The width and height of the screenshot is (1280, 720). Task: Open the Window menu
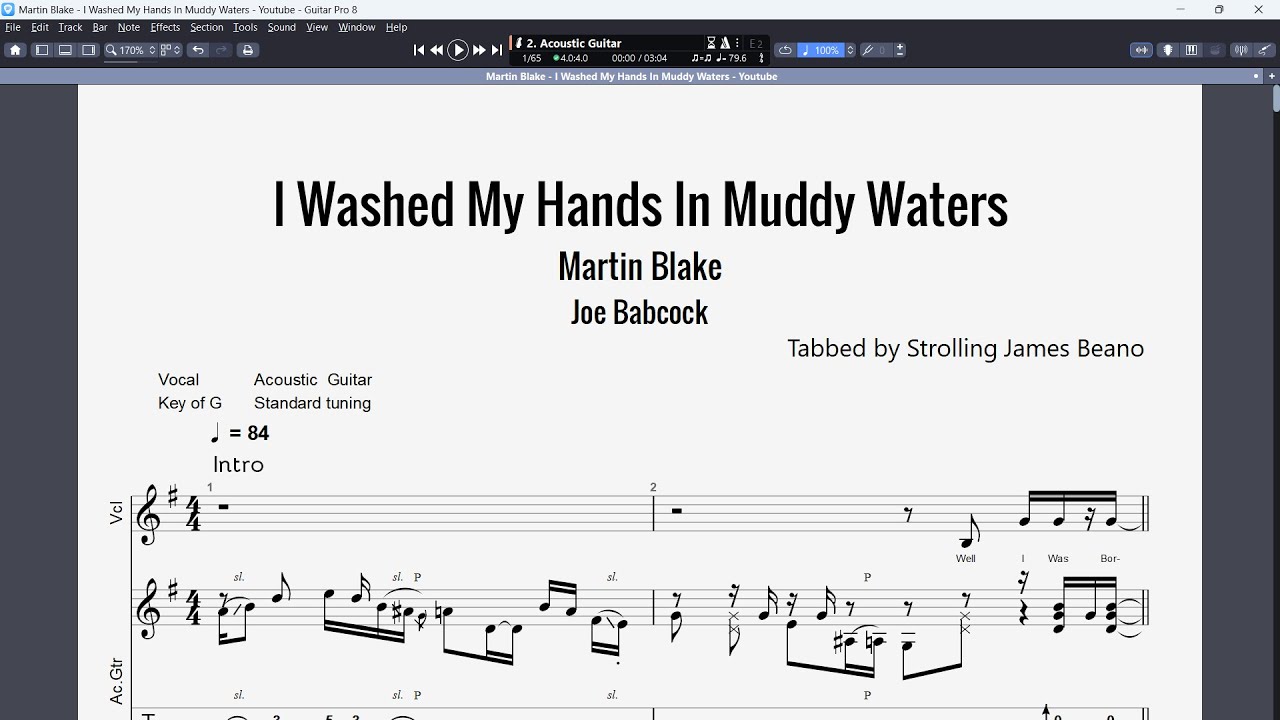click(357, 27)
